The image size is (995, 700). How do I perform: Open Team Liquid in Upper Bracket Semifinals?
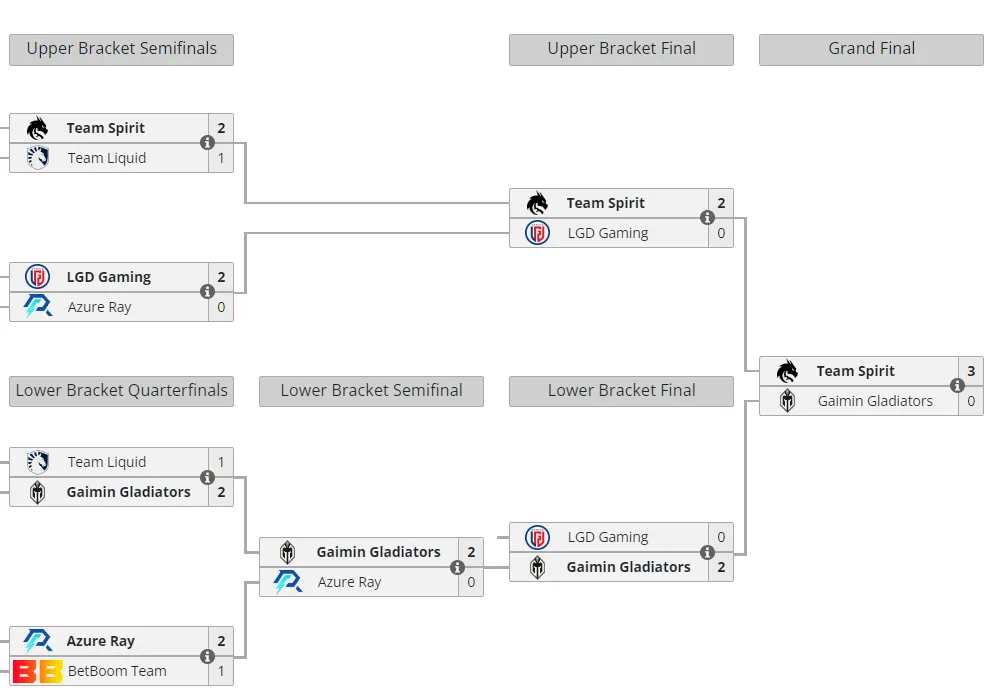pos(107,158)
